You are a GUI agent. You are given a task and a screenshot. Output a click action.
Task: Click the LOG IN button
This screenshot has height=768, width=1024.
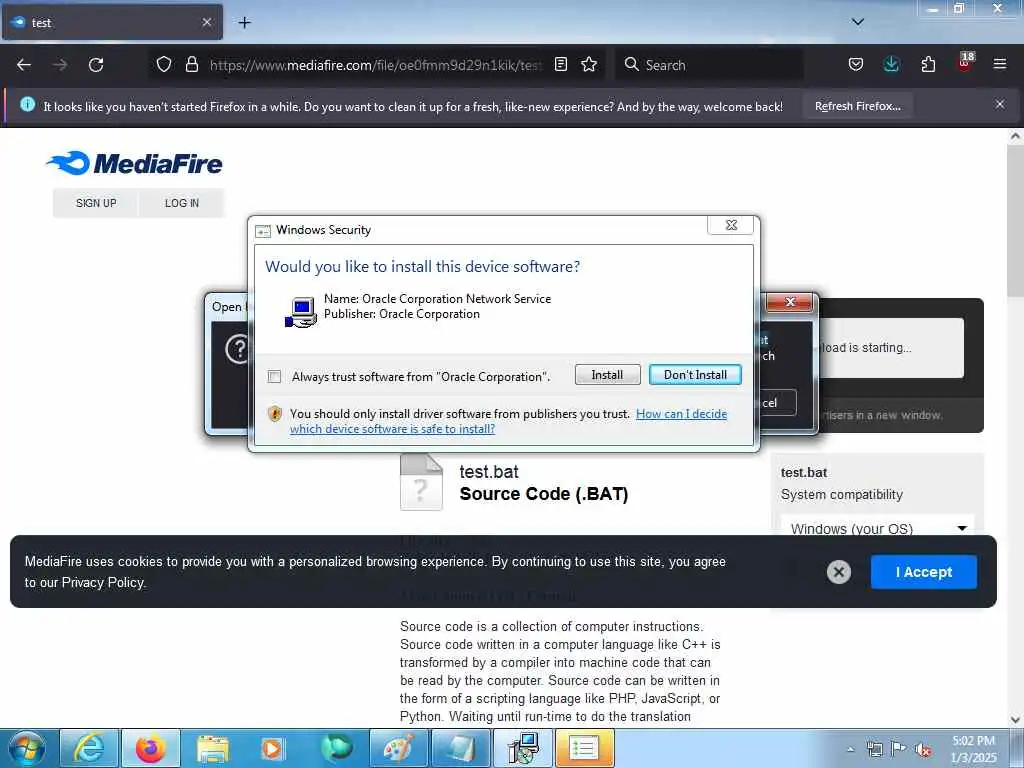point(182,203)
